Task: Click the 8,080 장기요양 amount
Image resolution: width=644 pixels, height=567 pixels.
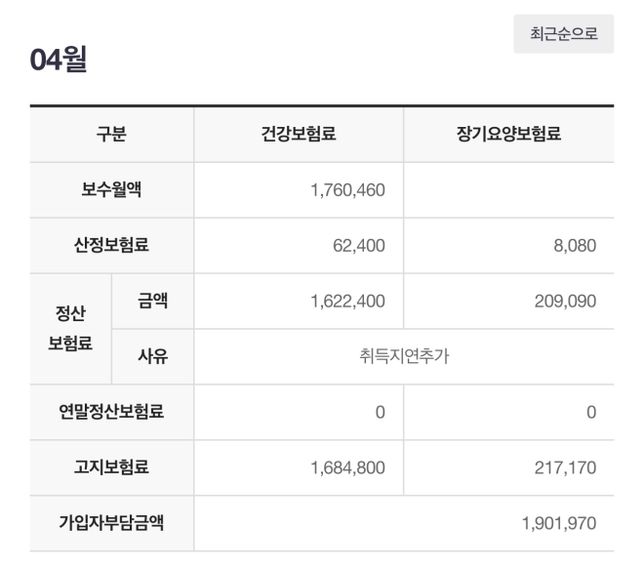Action: pyautogui.click(x=577, y=245)
